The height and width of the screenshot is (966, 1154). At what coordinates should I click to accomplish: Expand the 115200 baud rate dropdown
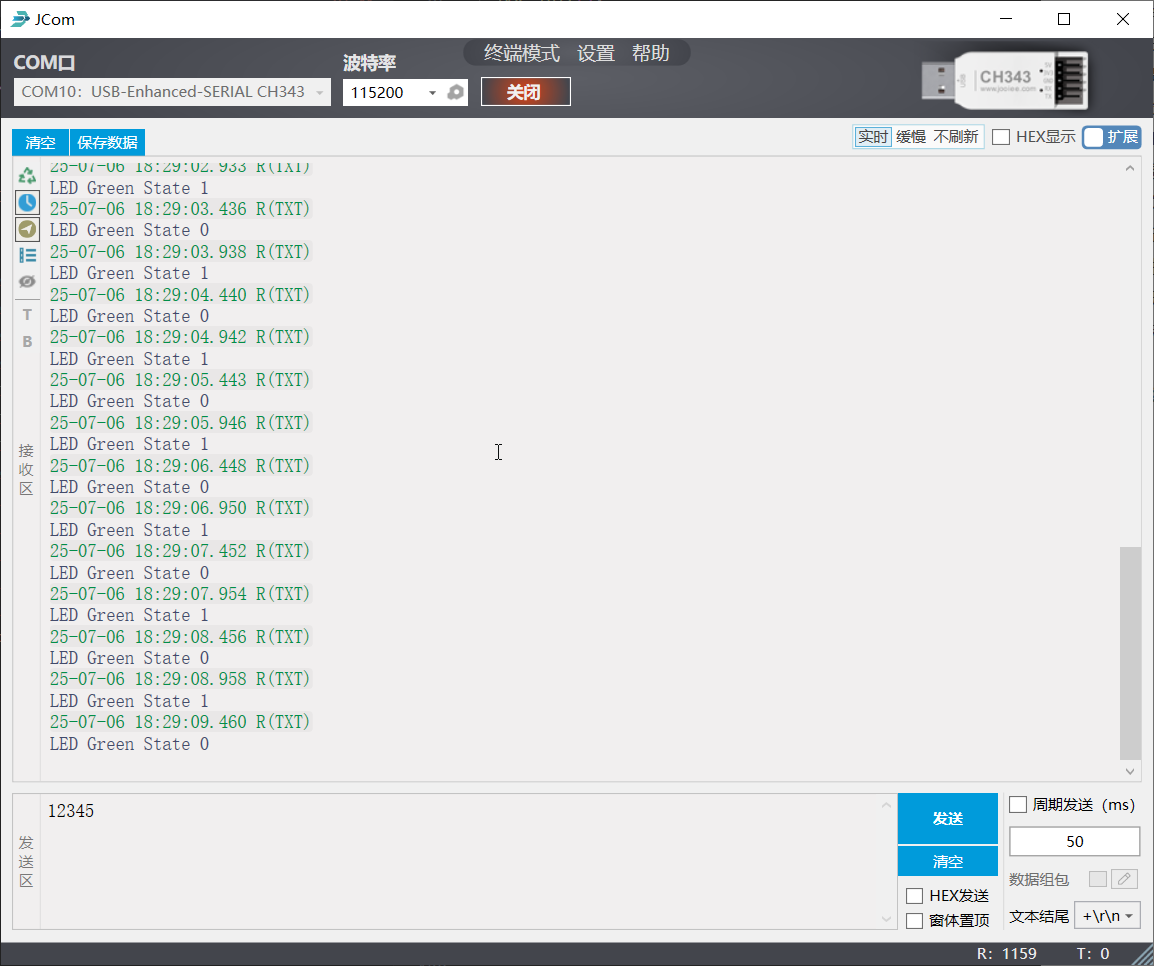[394, 92]
